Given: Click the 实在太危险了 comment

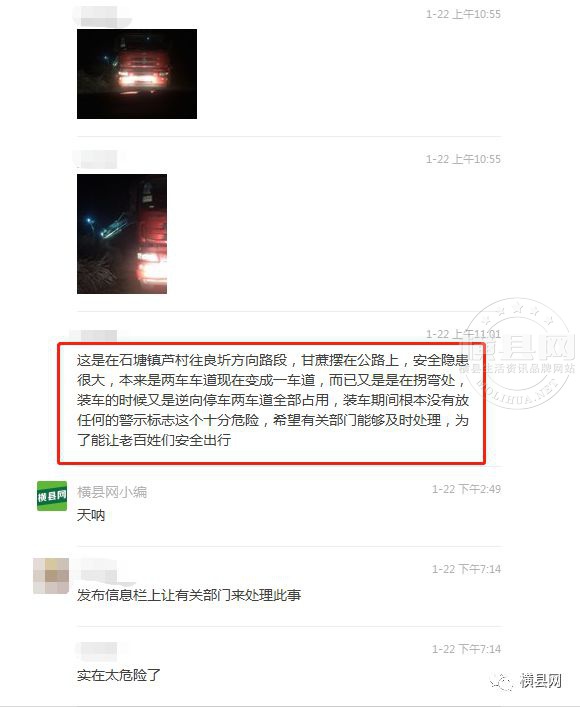Looking at the screenshot, I should [119, 675].
